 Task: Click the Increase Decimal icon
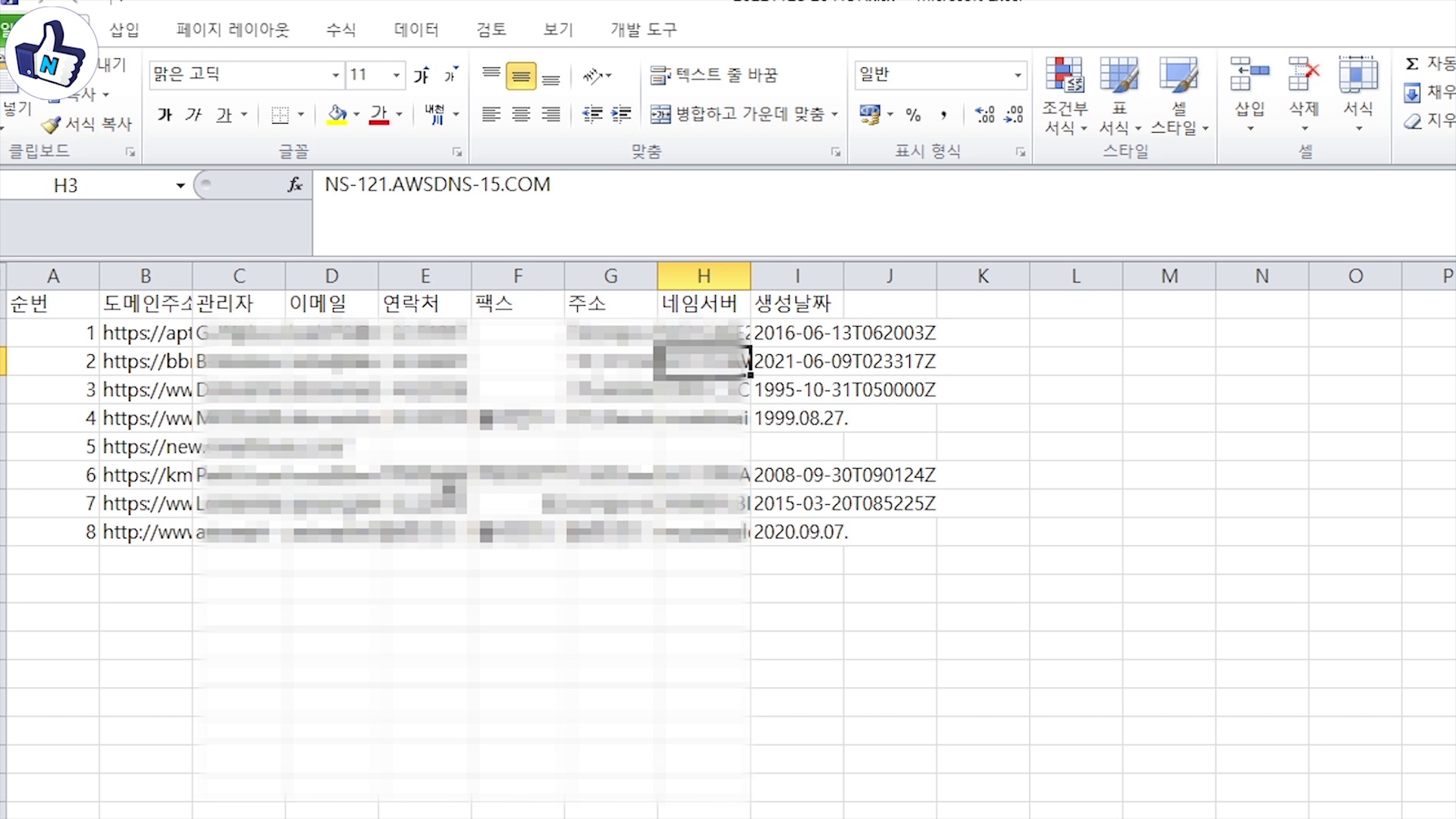click(984, 115)
